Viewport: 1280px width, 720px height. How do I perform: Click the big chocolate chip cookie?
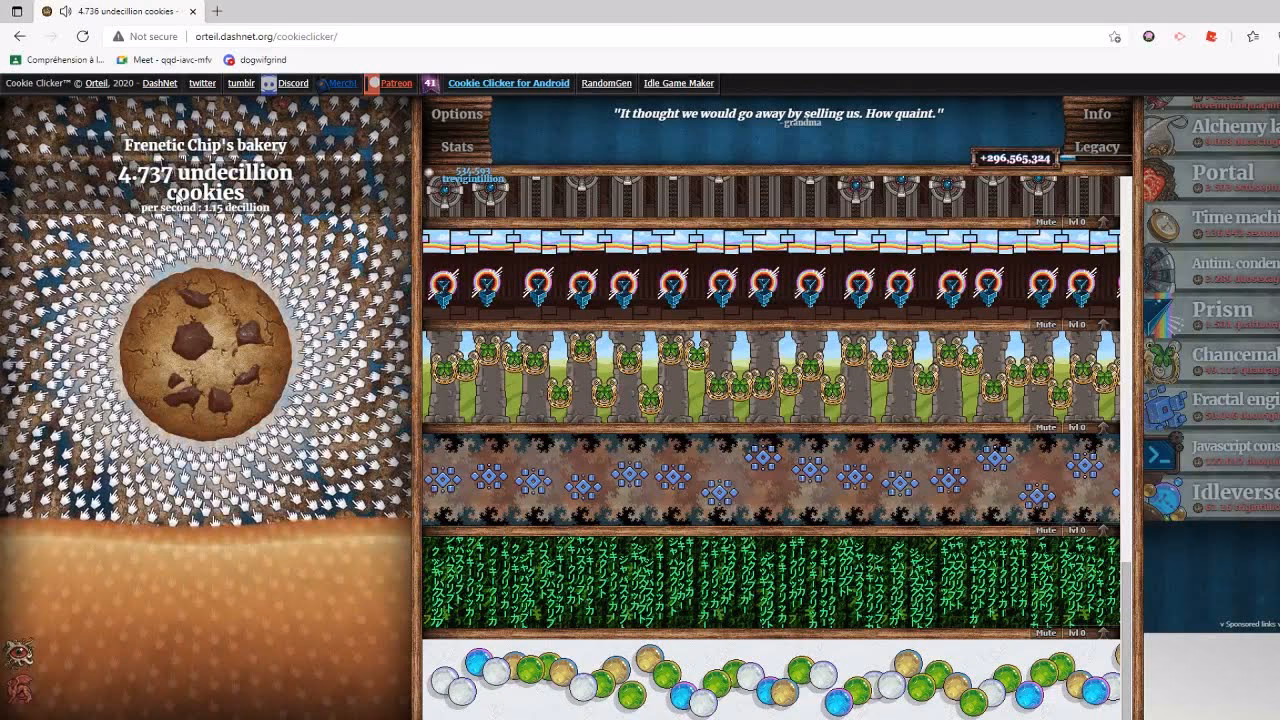(x=206, y=354)
